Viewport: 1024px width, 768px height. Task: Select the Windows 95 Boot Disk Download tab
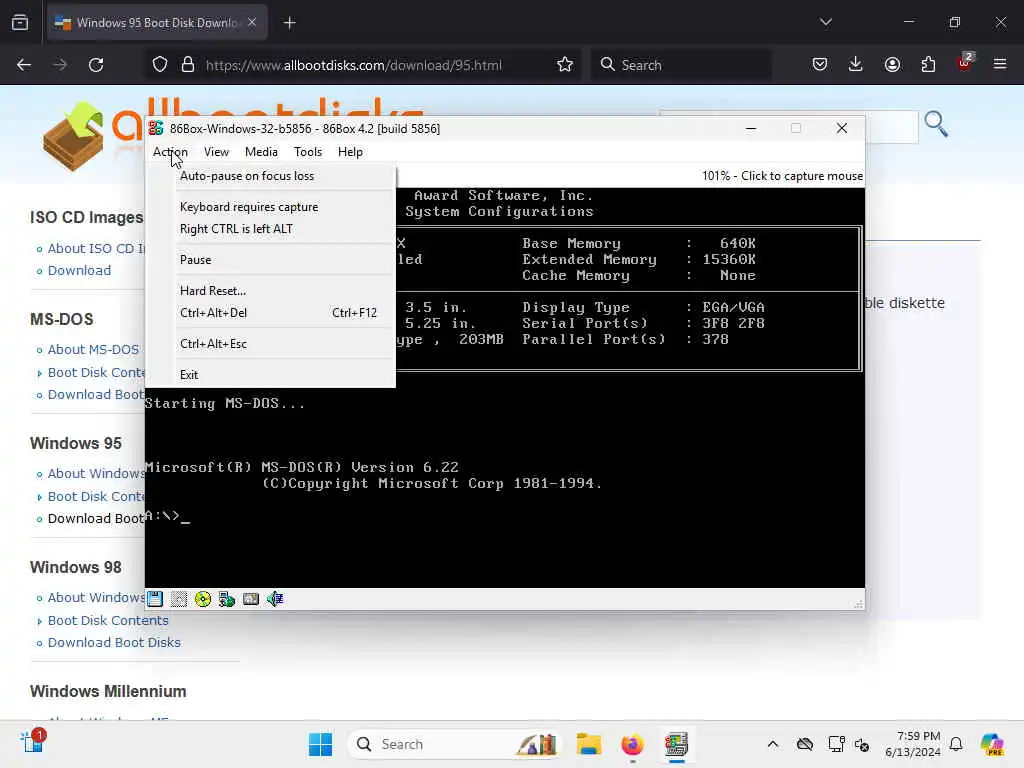click(157, 23)
